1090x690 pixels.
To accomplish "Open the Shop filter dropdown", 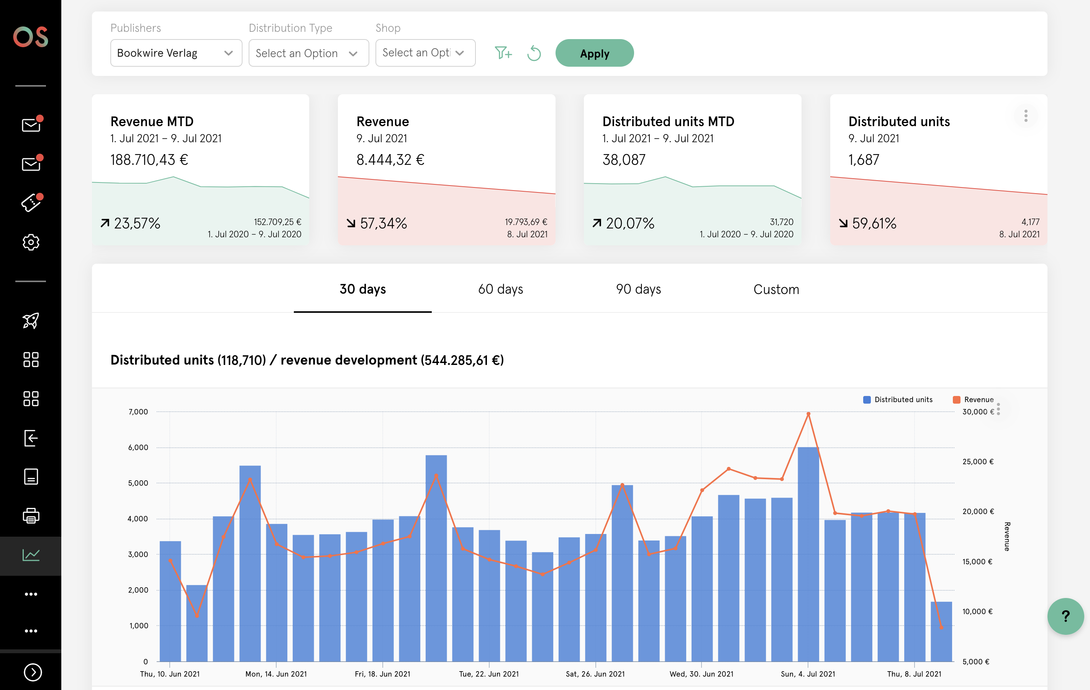I will (x=425, y=53).
